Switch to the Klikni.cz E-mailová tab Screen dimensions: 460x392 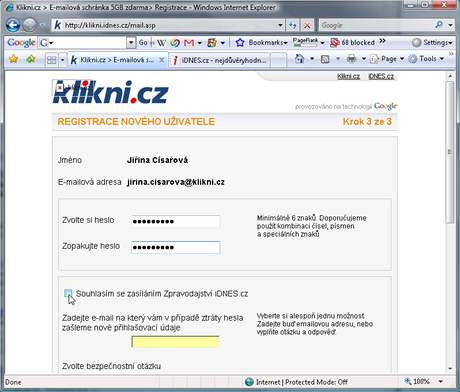(x=117, y=60)
